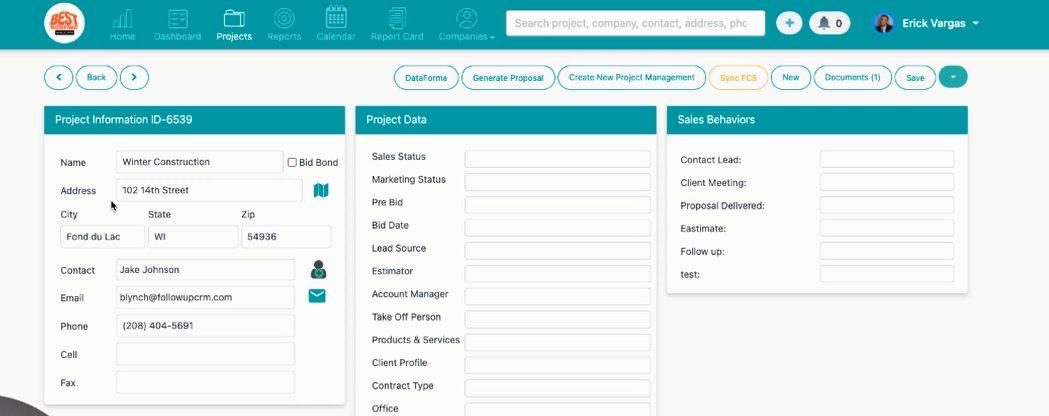Open the Marketing Status field
Image resolution: width=1049 pixels, height=416 pixels.
[x=558, y=182]
